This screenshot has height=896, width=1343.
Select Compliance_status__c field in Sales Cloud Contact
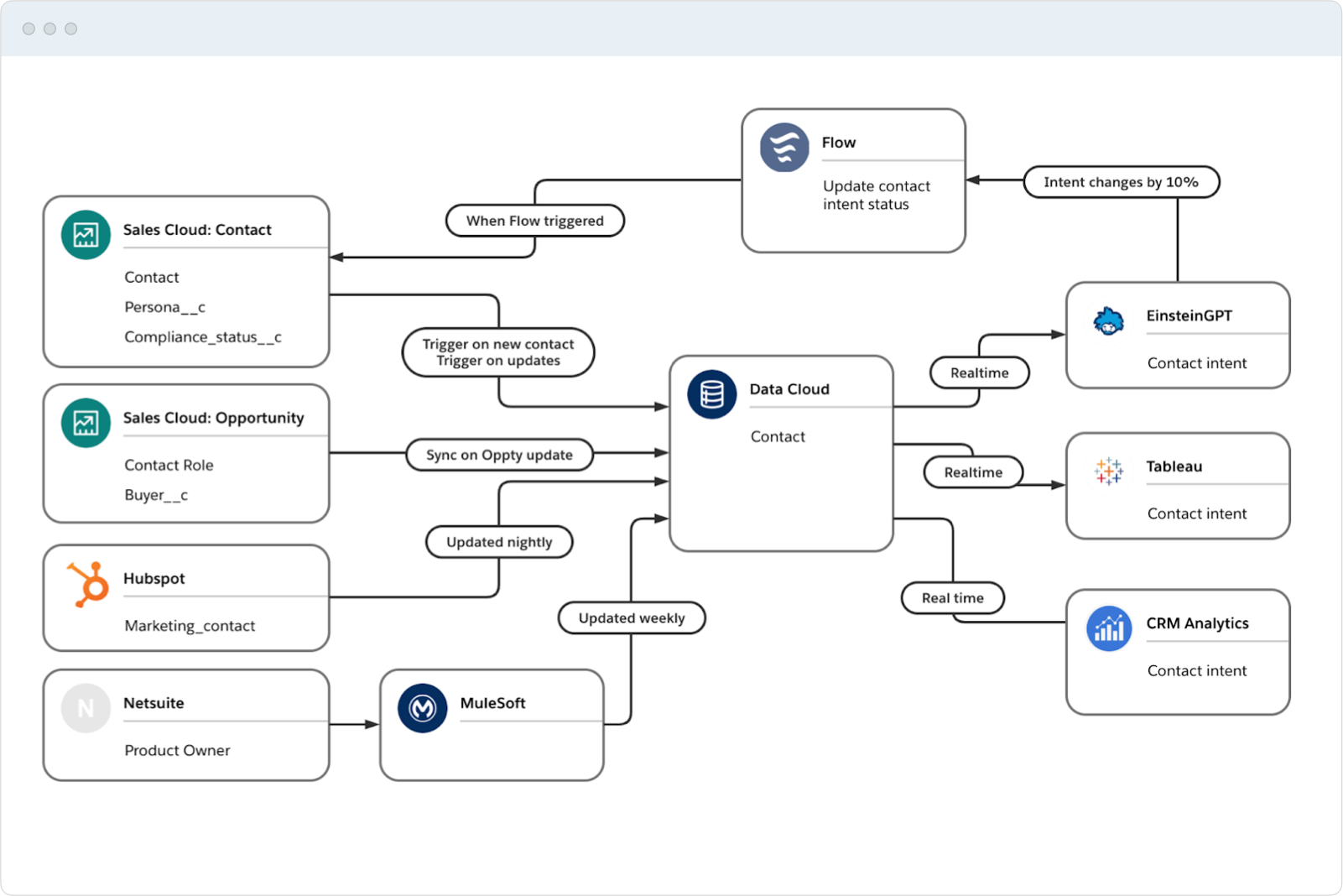click(x=203, y=337)
